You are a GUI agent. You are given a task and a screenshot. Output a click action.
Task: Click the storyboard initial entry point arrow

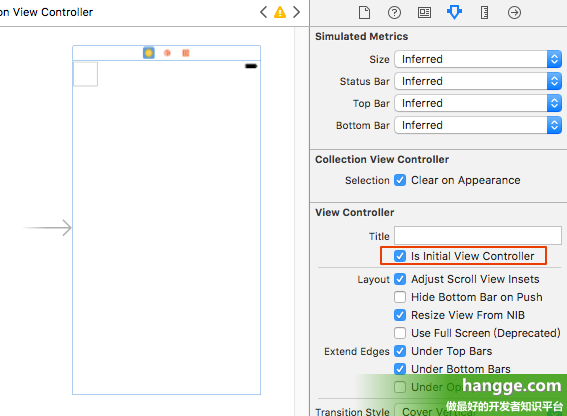pyautogui.click(x=47, y=228)
